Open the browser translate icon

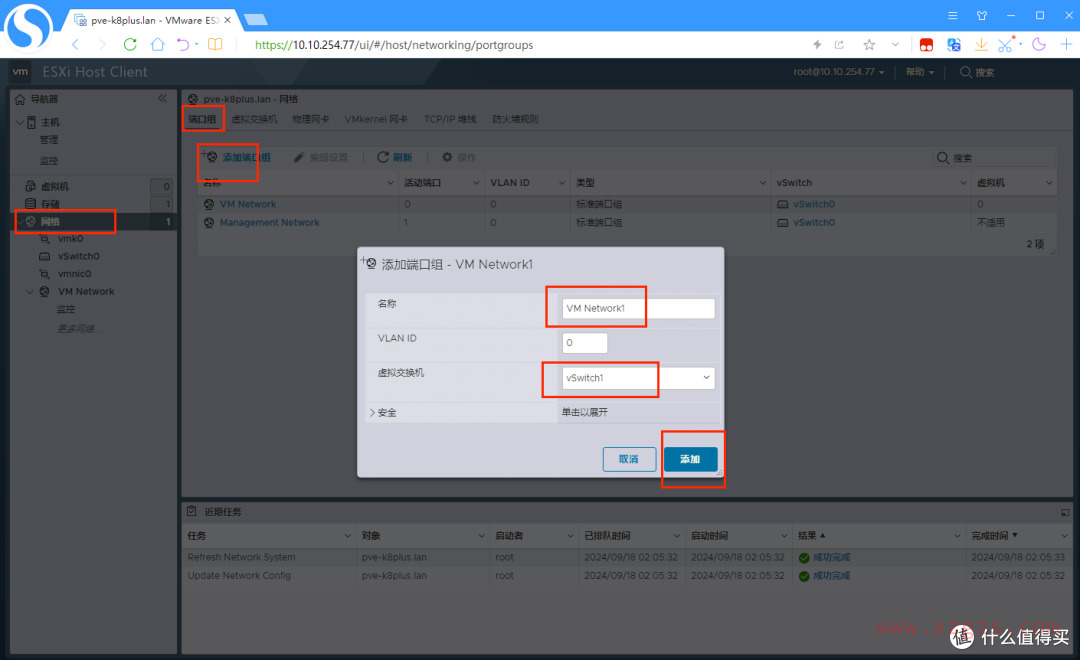coord(954,44)
